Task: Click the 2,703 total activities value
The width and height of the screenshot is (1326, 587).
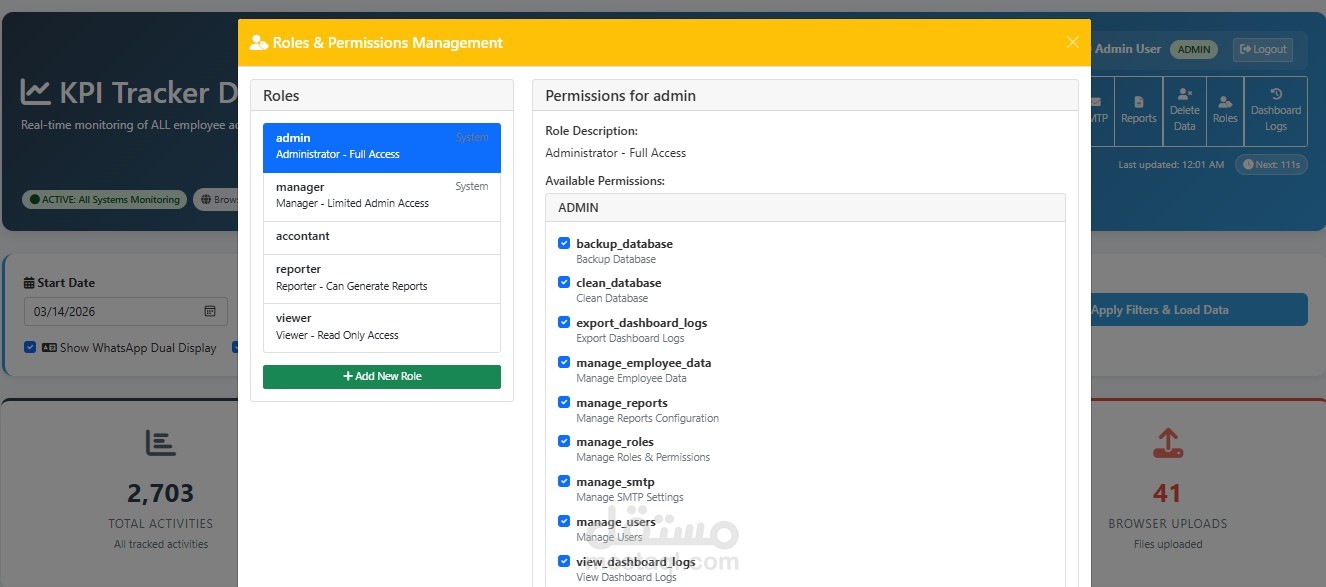Action: coord(161,493)
